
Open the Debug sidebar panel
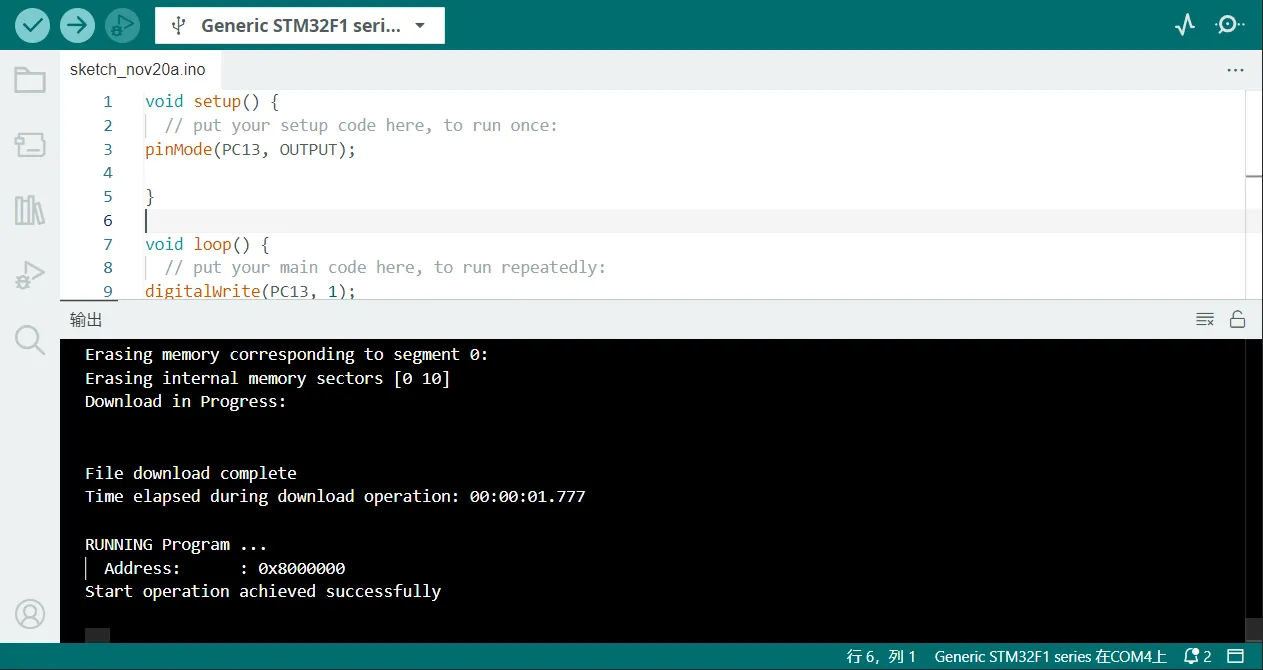pos(30,275)
